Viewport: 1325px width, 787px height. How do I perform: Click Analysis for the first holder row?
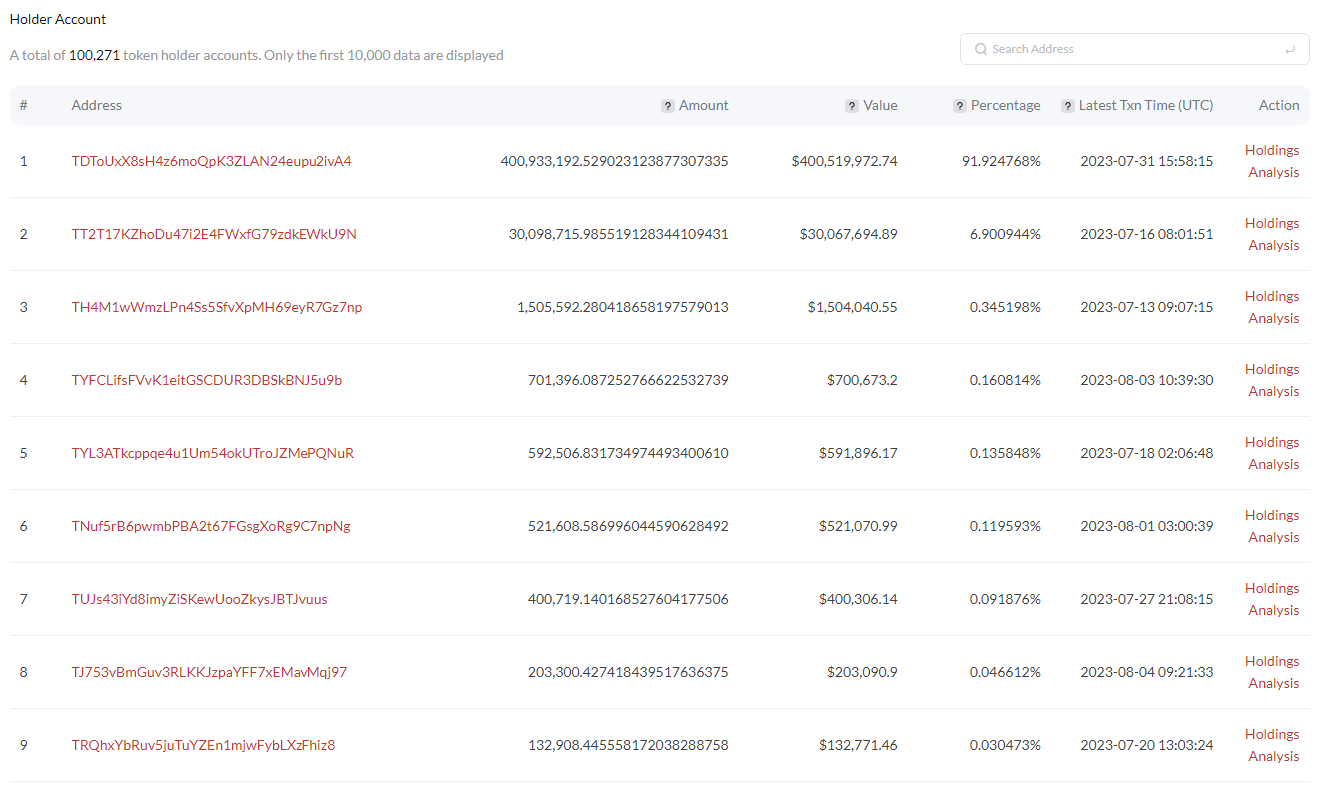(1274, 172)
